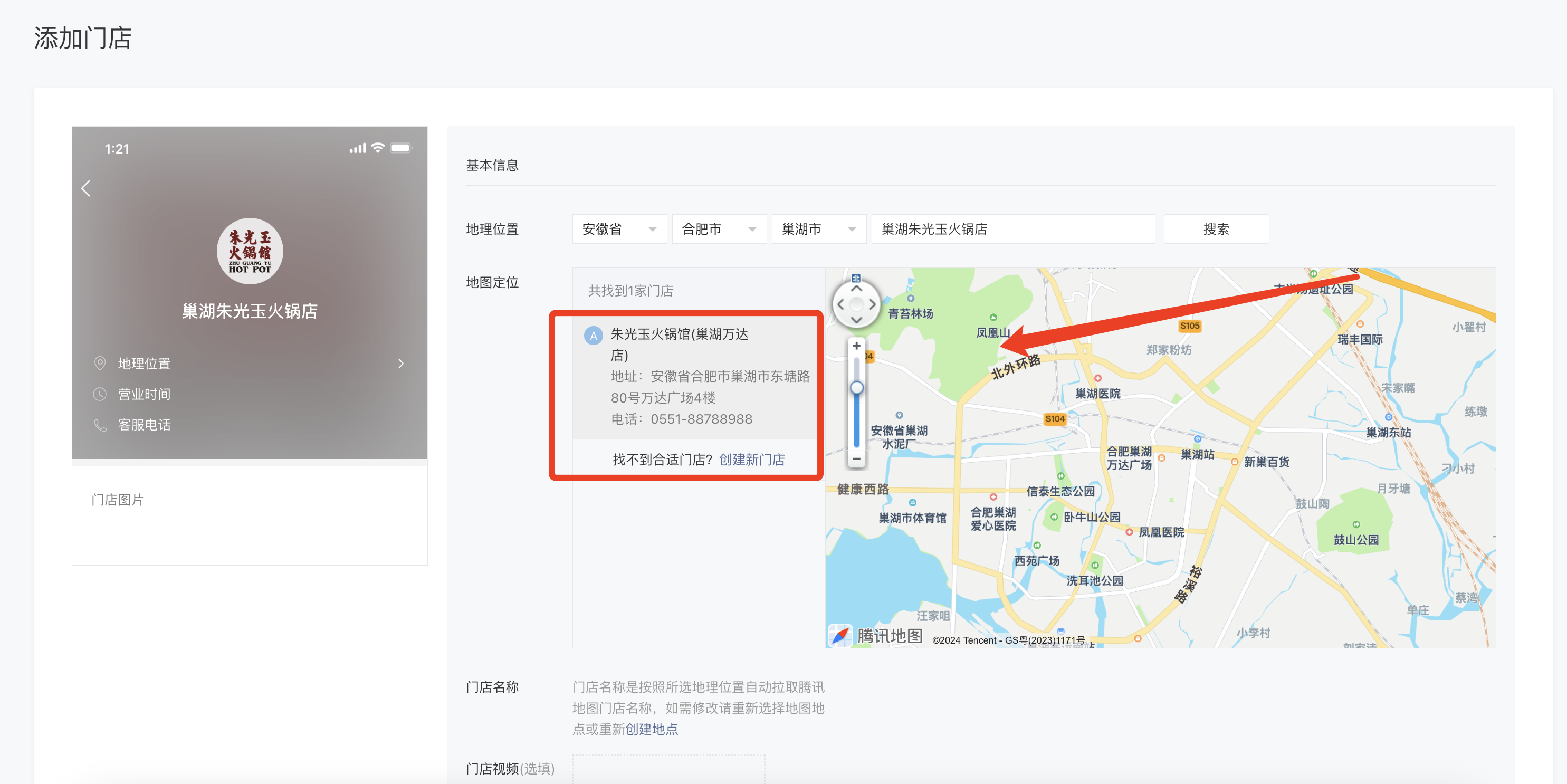1567x784 pixels.
Task: Click 营业时间 row in phone preview
Action: click(250, 394)
